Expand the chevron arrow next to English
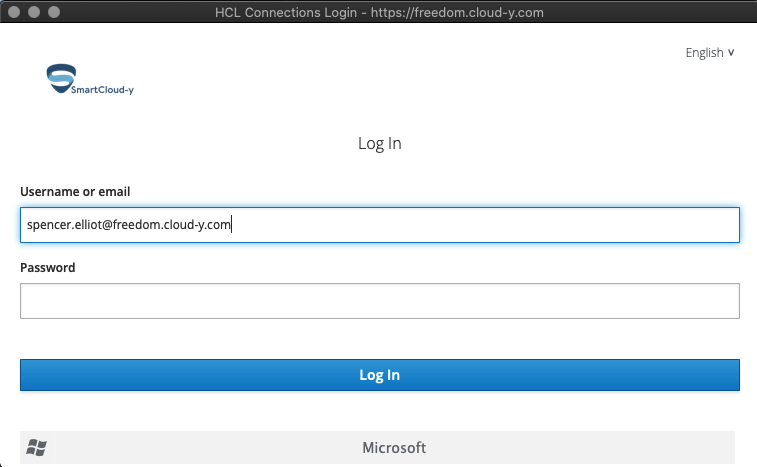 tap(731, 53)
